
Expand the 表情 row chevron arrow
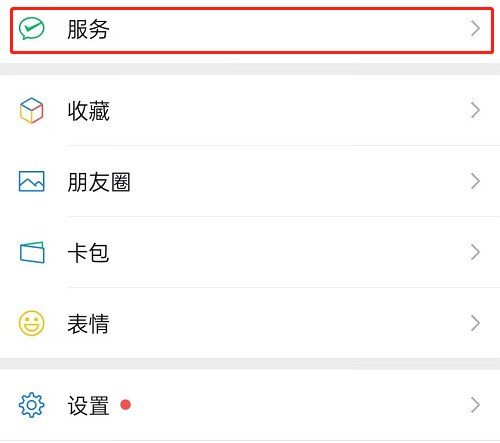point(475,323)
